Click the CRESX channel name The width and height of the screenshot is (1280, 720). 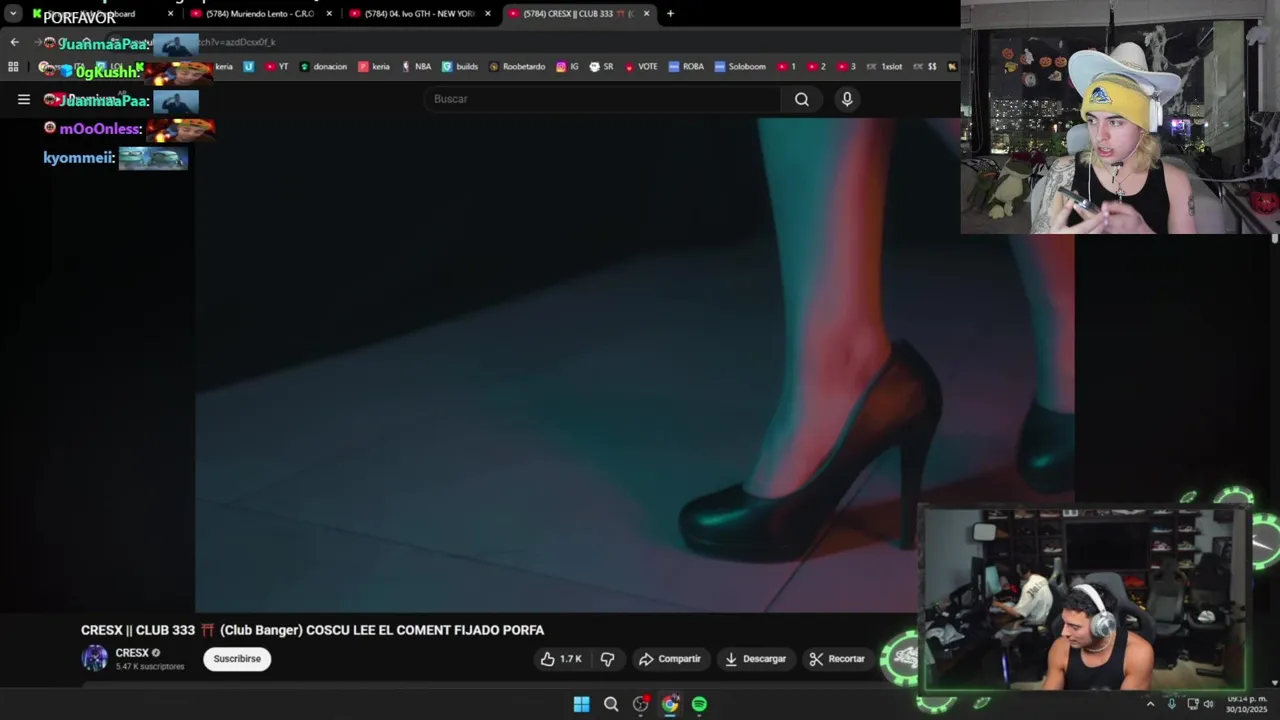(x=132, y=653)
